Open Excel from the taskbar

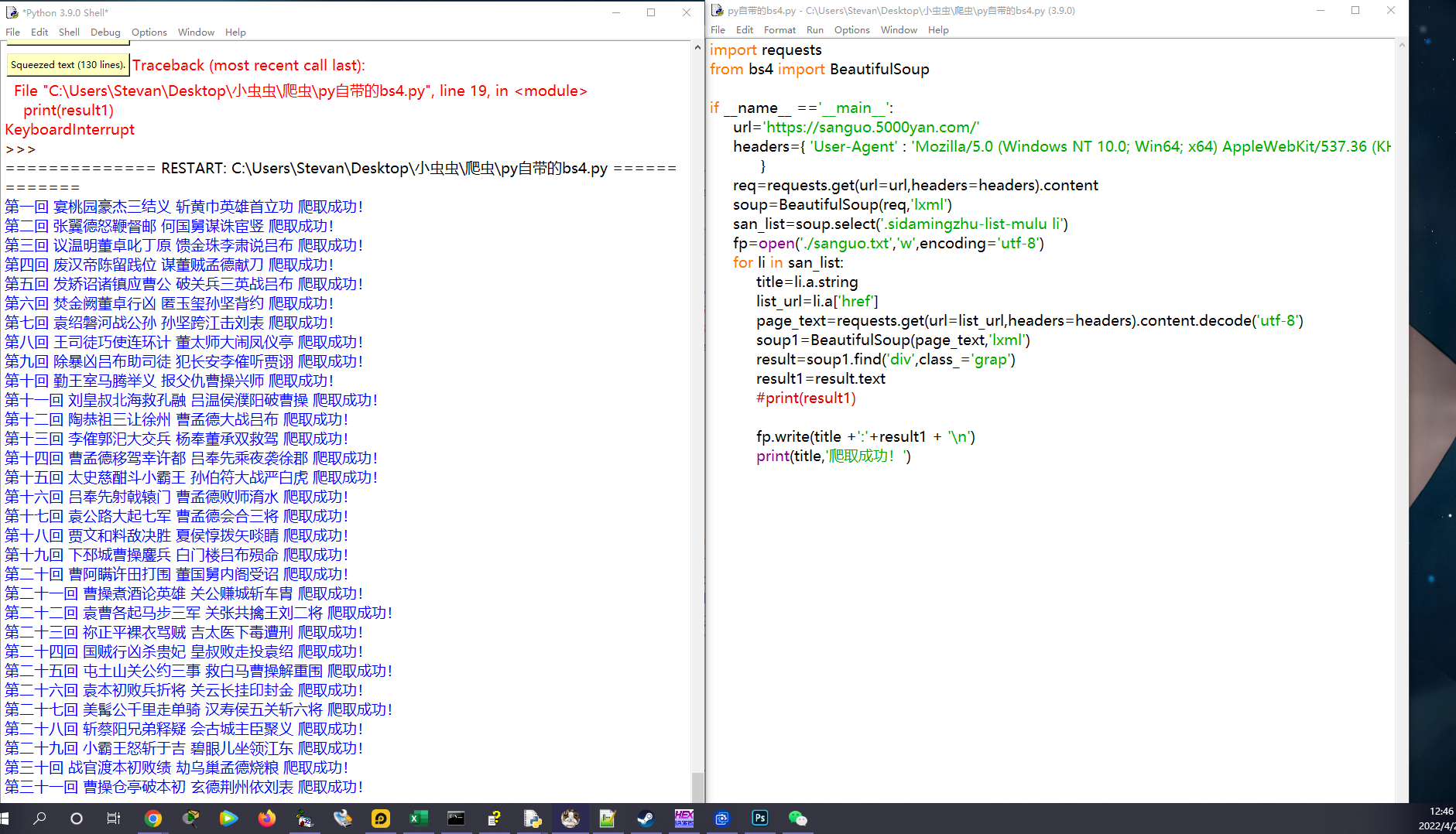(x=419, y=818)
